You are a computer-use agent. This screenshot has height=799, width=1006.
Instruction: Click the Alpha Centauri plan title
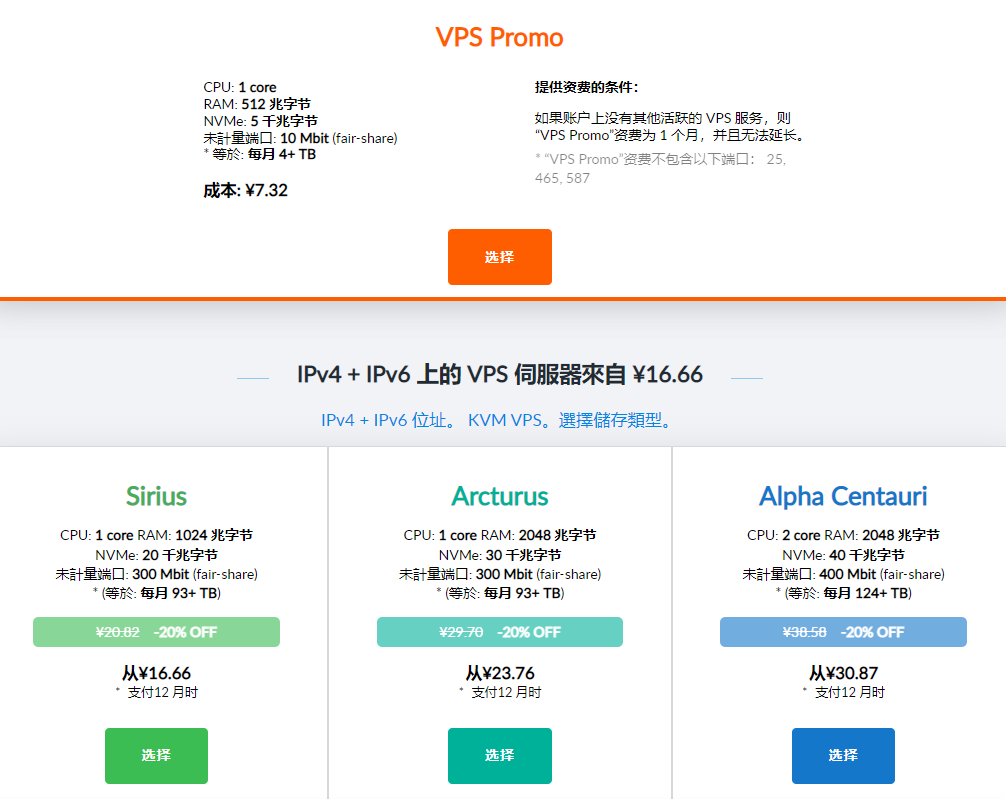(x=843, y=497)
